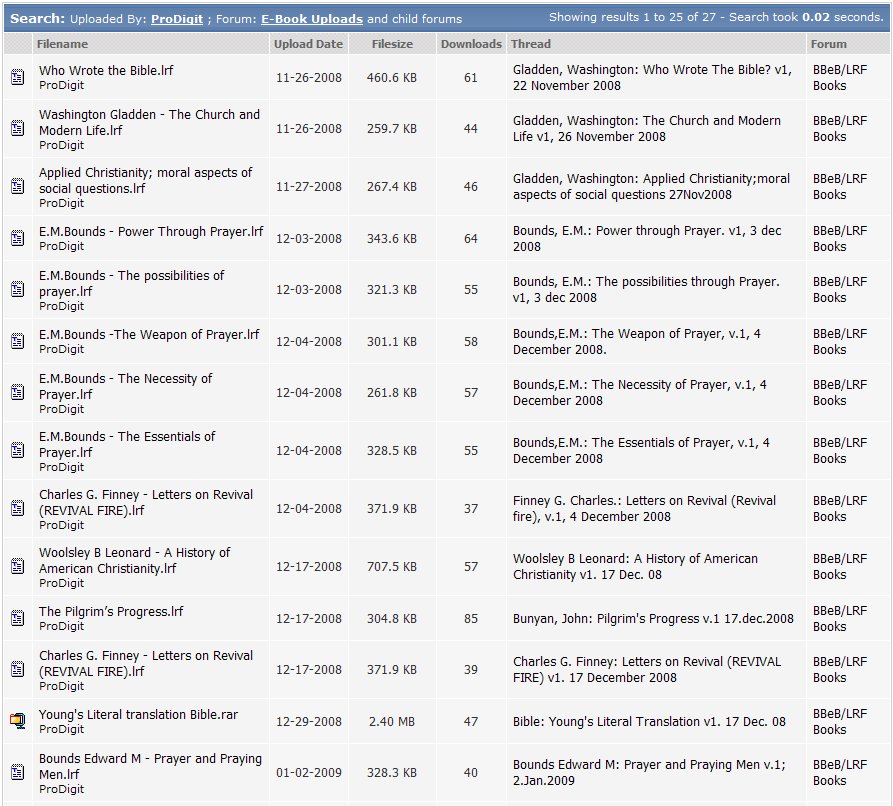Open thread Bounds Edward M: Prayer and Praying Men
The height and width of the screenshot is (806, 893).
click(649, 772)
